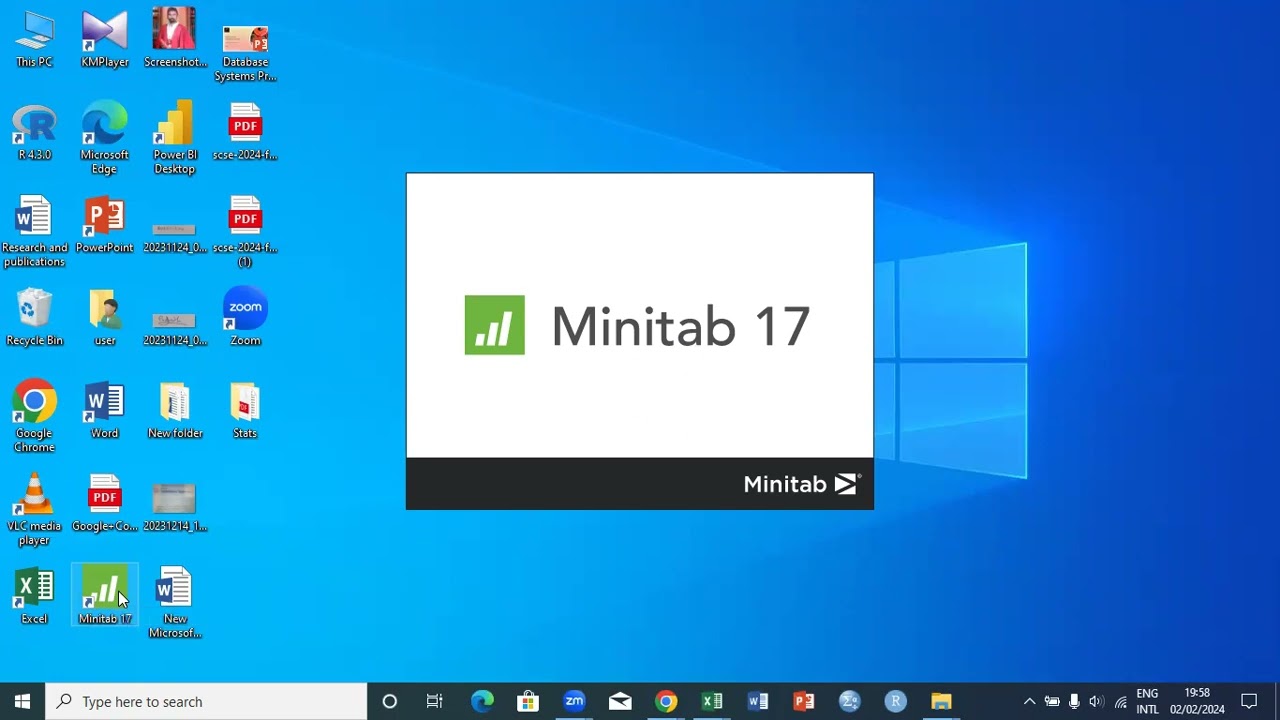The image size is (1280, 720).
Task: Select the New Microsof... Word document
Action: tap(175, 603)
